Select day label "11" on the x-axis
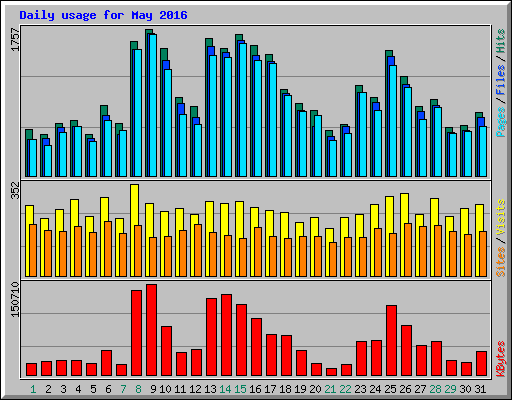 point(180,389)
